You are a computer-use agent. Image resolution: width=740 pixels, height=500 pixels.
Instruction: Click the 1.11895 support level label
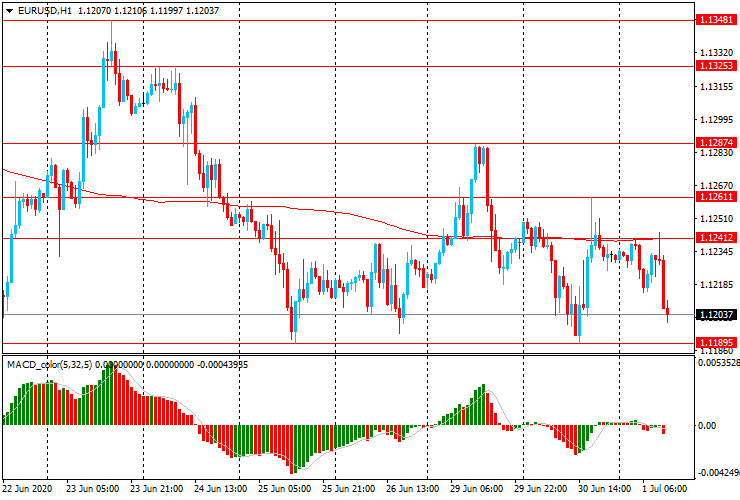[x=716, y=342]
